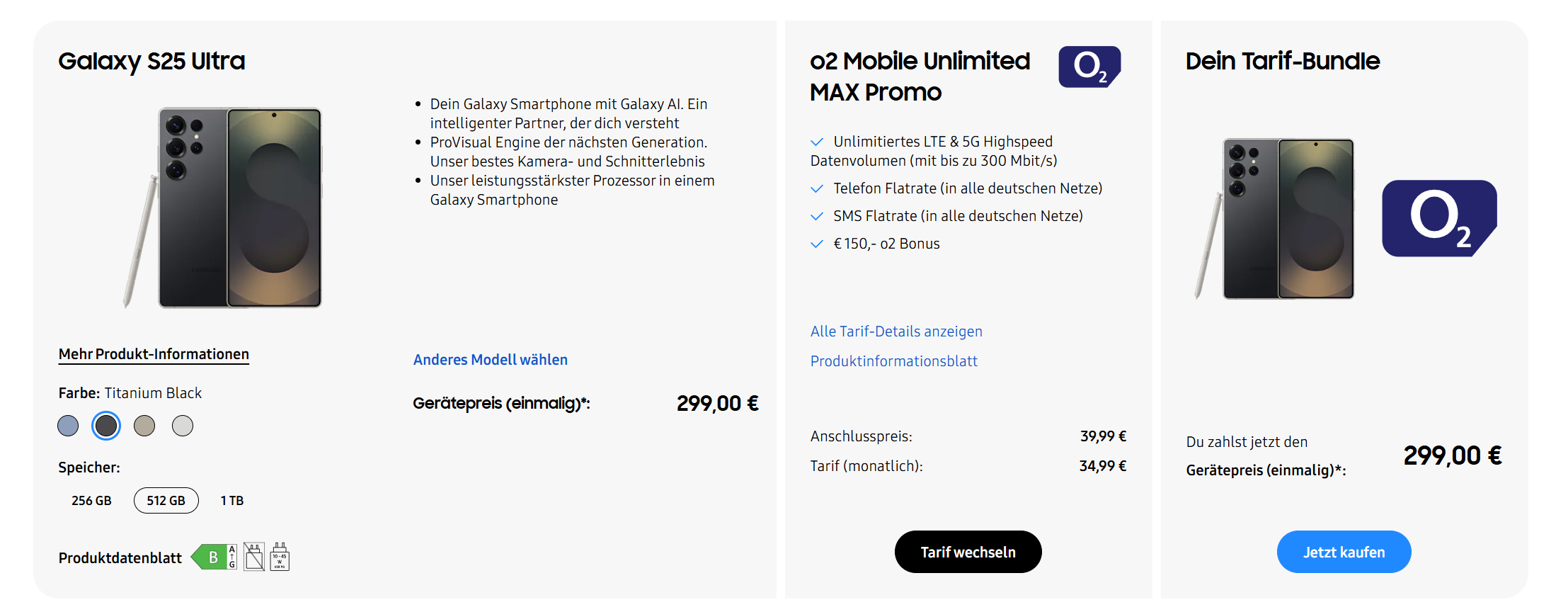Click the o2 logo beside the tariff title

click(x=1089, y=67)
